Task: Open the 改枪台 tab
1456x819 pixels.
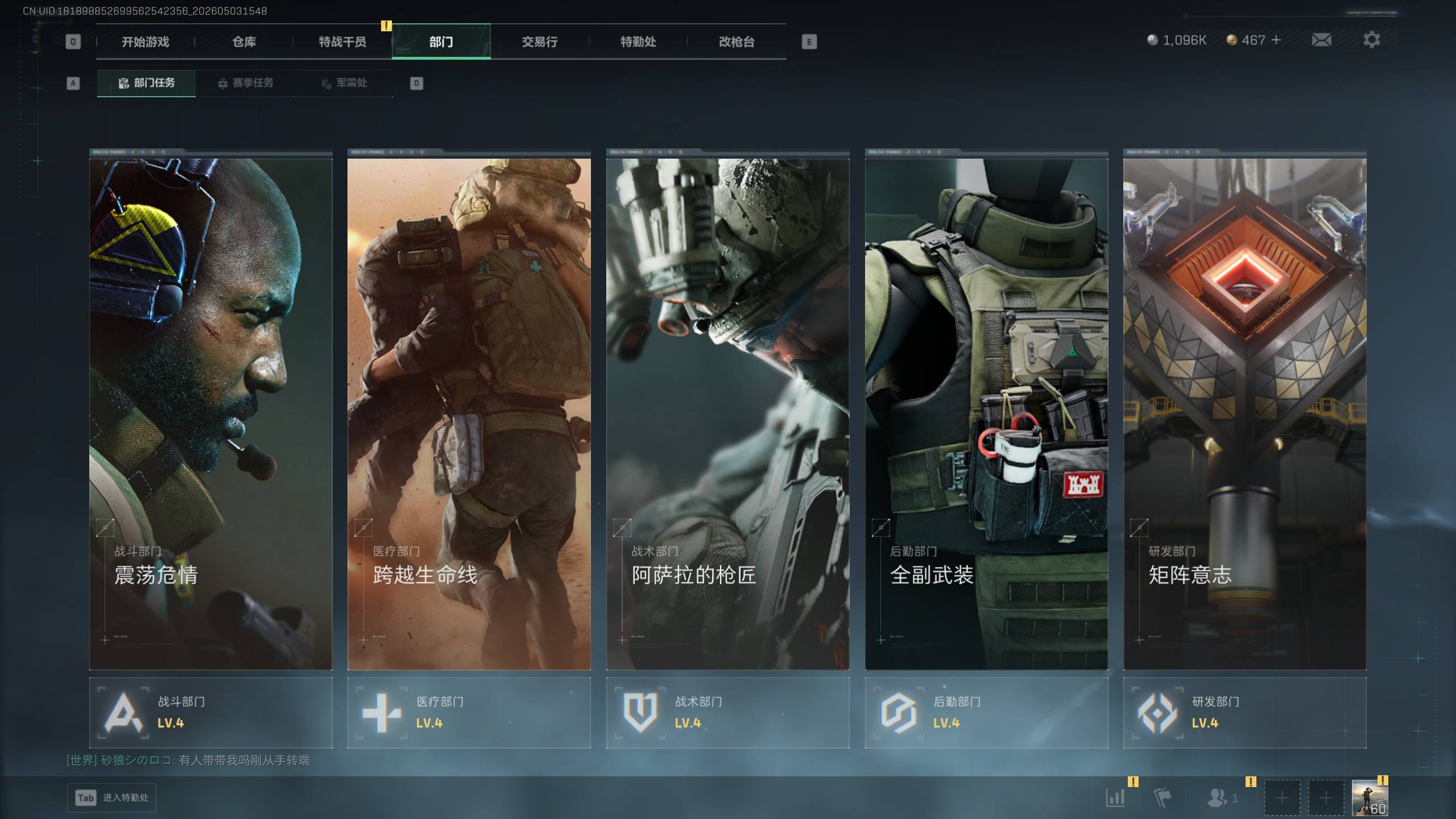Action: (x=737, y=42)
